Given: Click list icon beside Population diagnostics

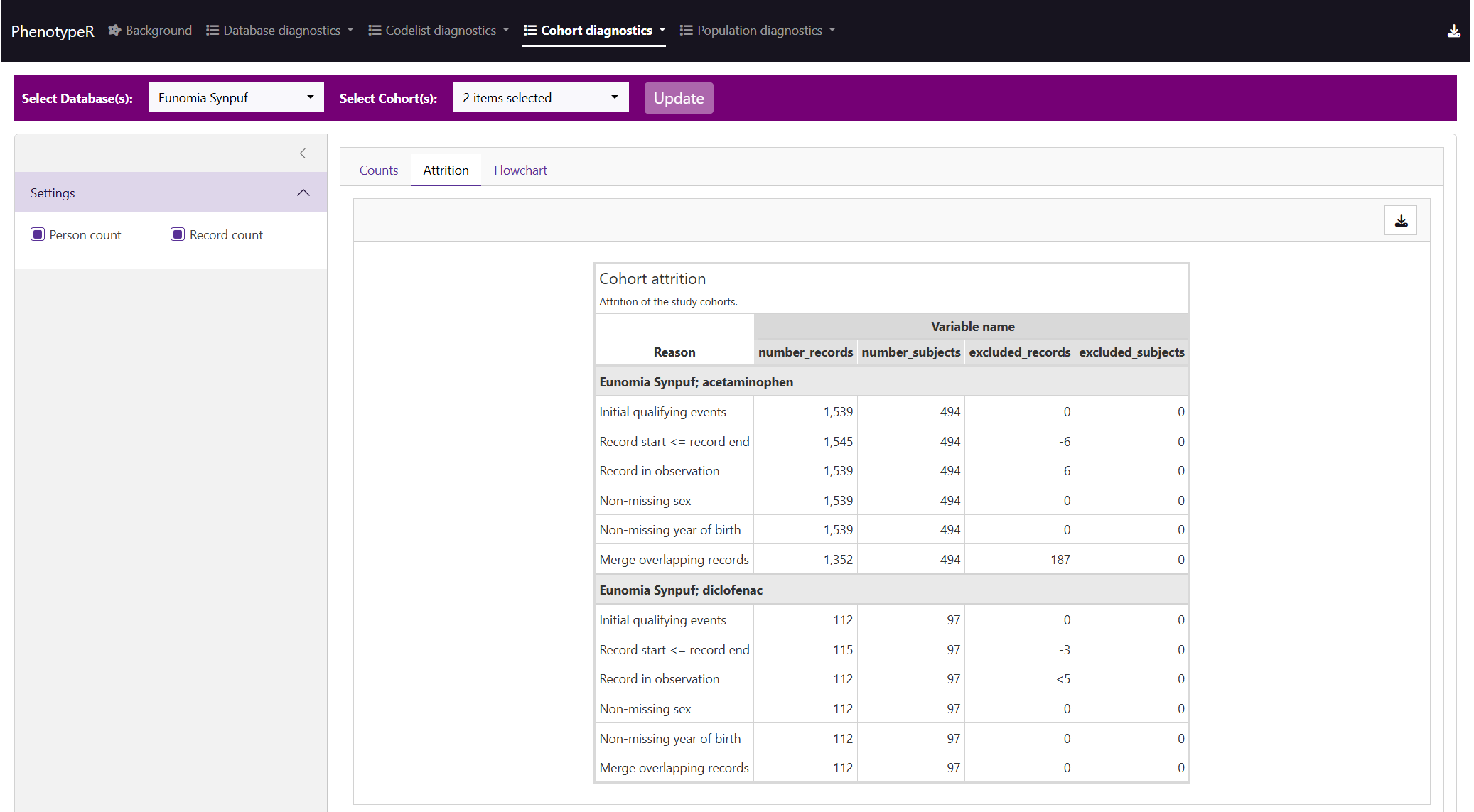Looking at the screenshot, I should point(686,31).
